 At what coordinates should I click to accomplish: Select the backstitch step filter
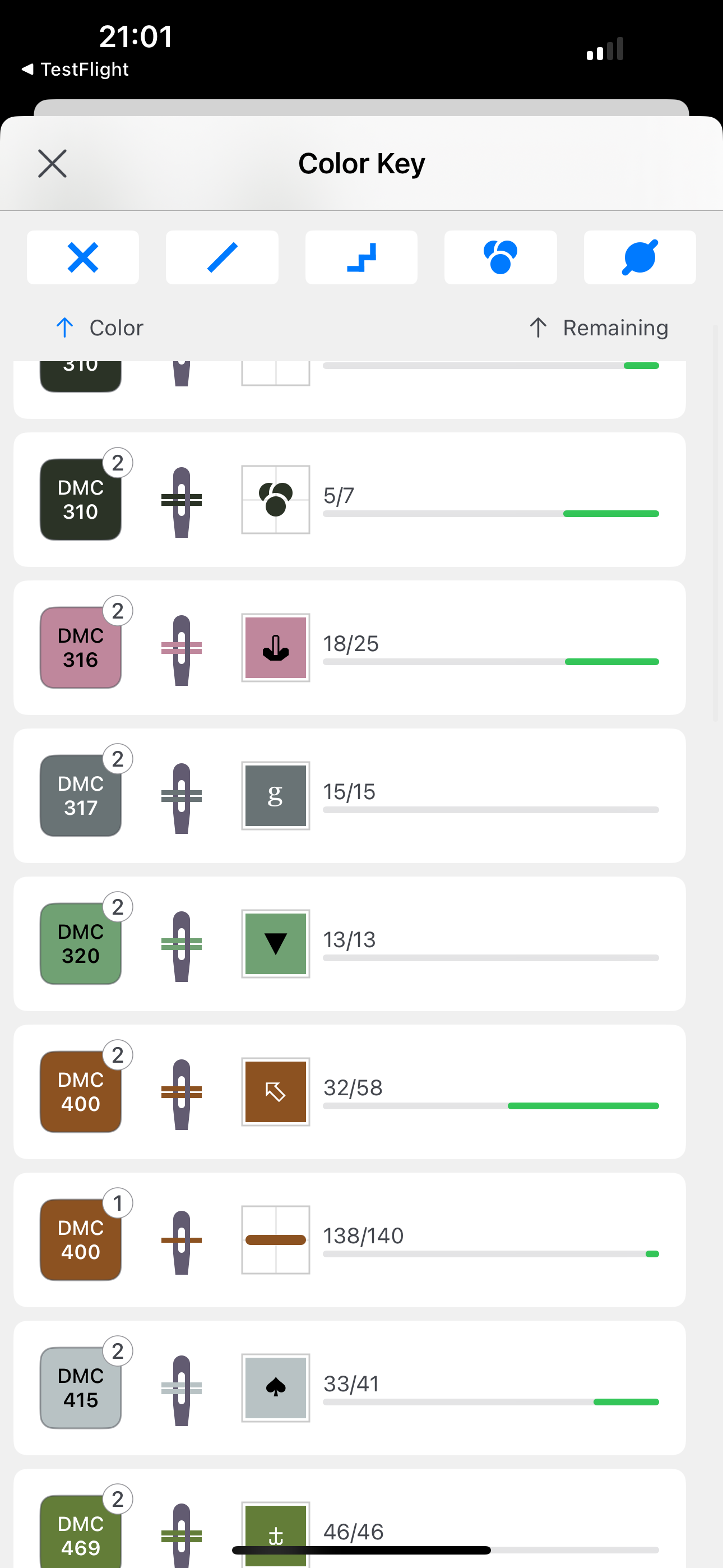[361, 257]
